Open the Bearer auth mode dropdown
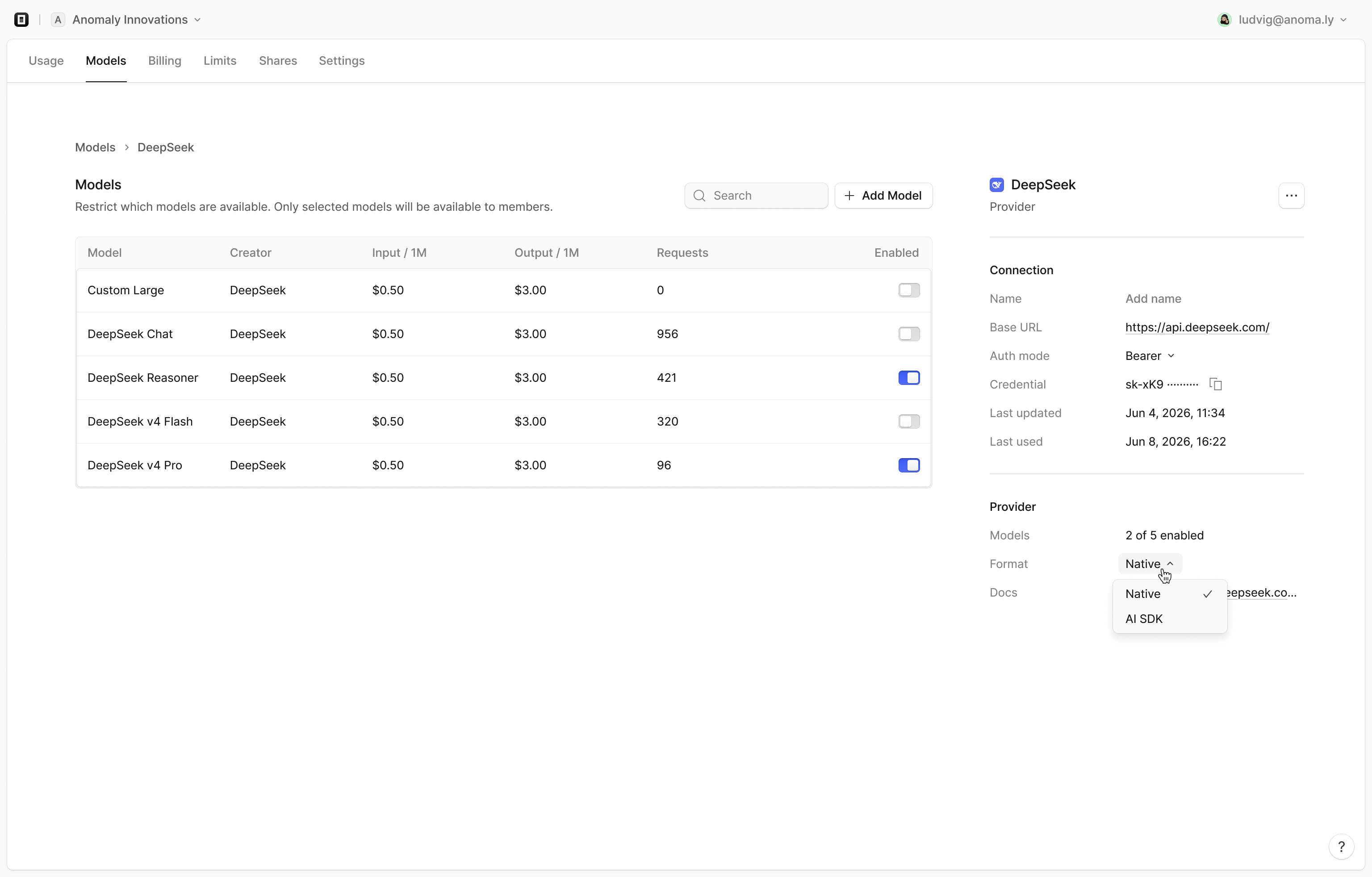 (x=1149, y=356)
